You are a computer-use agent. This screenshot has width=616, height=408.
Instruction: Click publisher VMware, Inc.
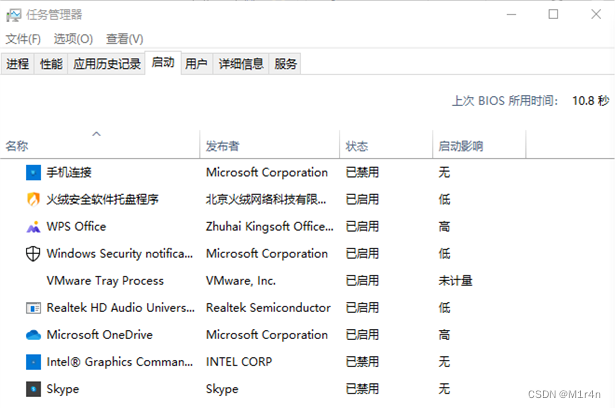[x=241, y=281]
